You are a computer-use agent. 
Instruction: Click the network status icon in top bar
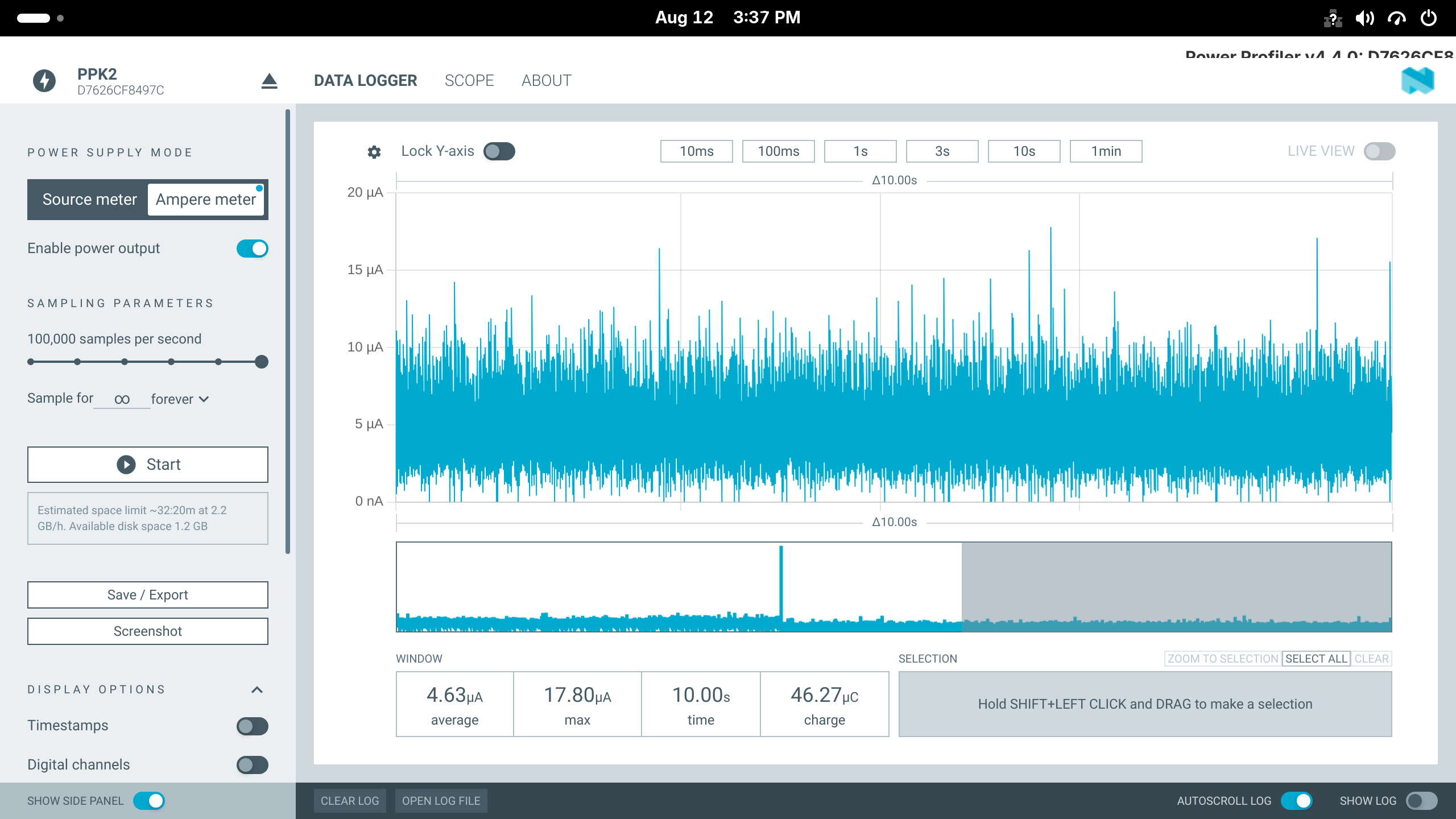(1333, 18)
